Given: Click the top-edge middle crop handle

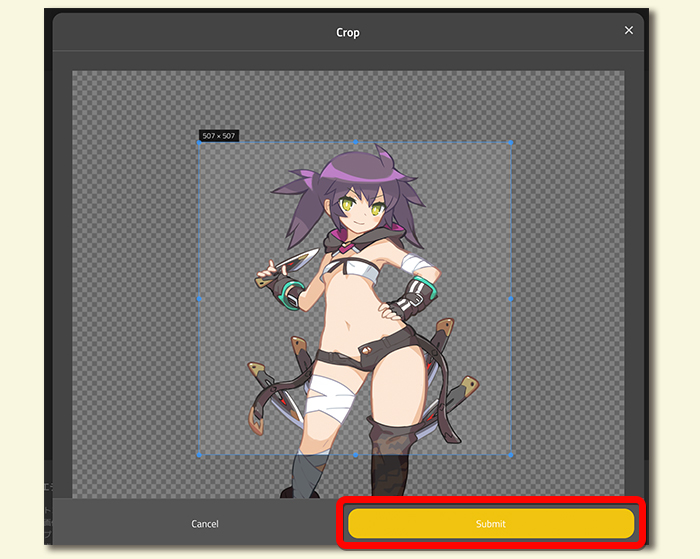Looking at the screenshot, I should [355, 142].
